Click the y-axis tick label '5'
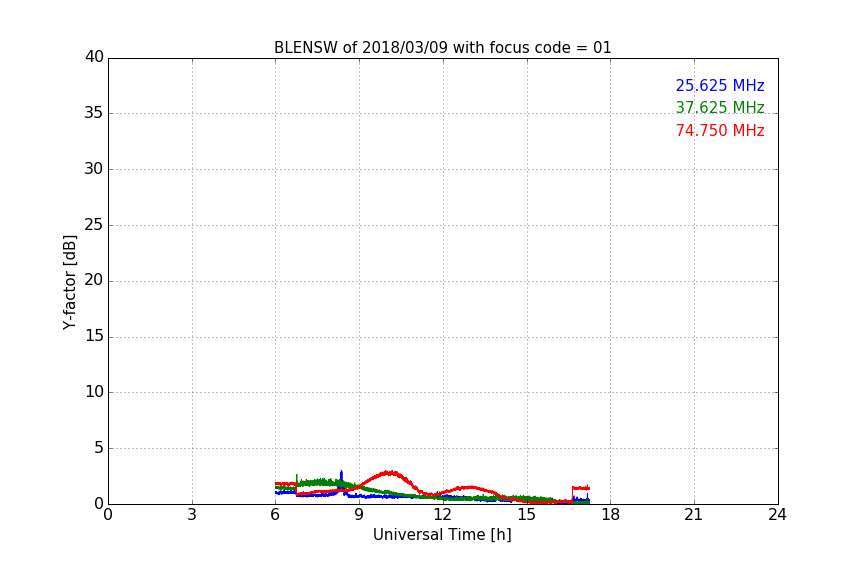The width and height of the screenshot is (864, 576). pos(99,448)
